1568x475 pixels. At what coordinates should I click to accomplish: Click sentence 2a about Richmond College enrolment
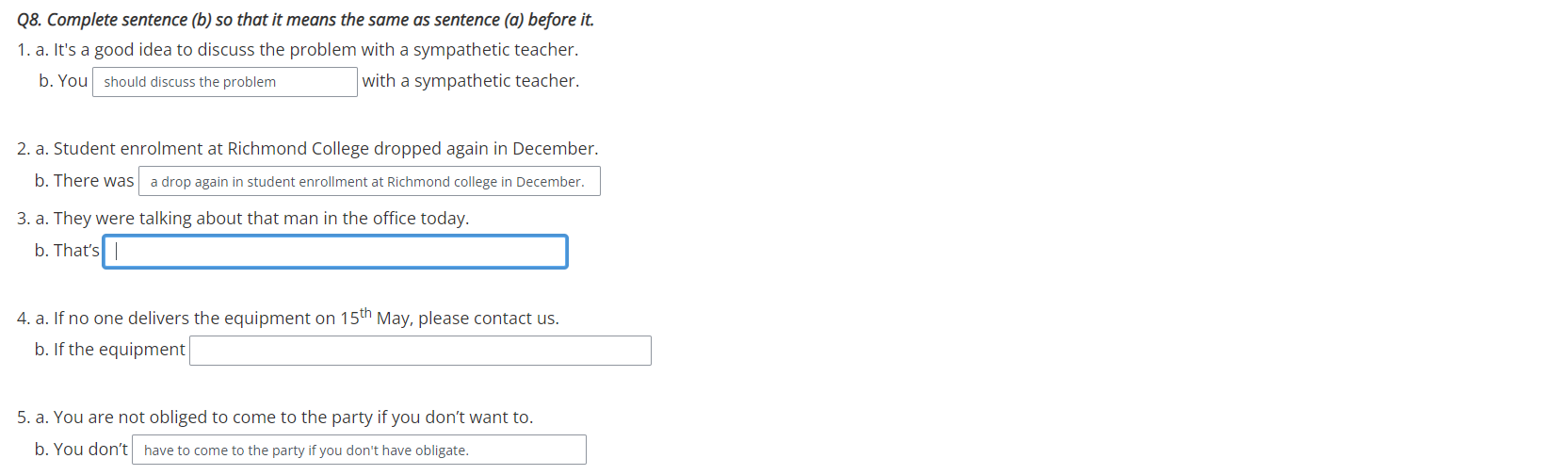pos(307,149)
